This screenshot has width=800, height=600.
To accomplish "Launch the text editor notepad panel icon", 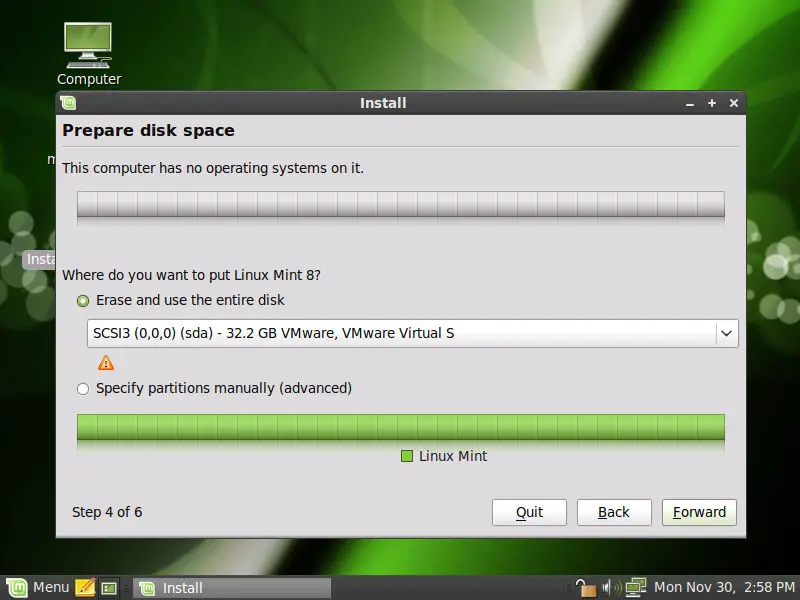I will 85,588.
